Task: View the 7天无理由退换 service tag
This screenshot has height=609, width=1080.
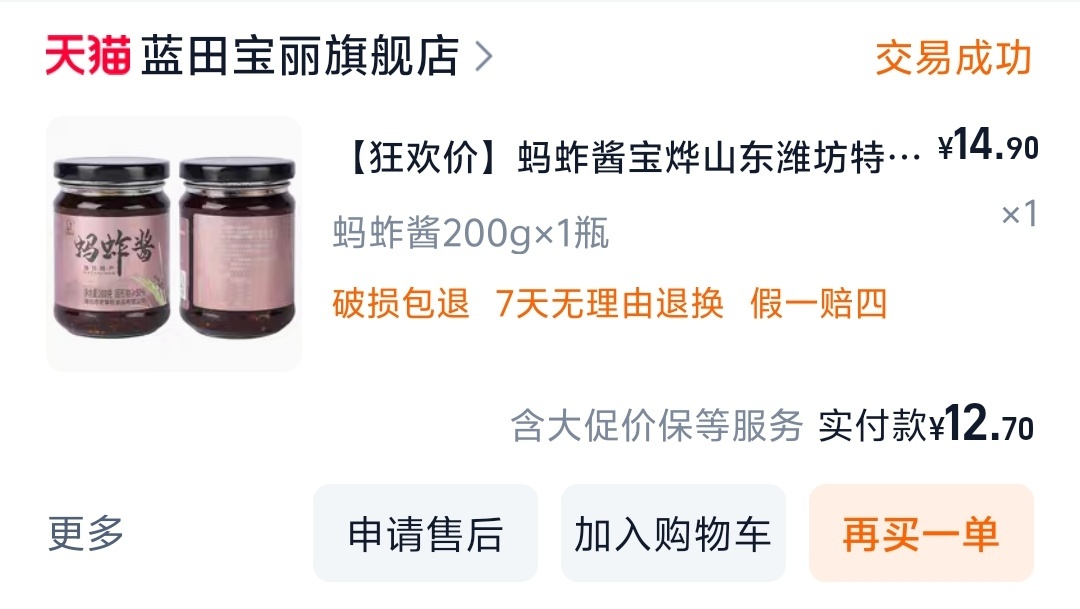Action: coord(610,304)
